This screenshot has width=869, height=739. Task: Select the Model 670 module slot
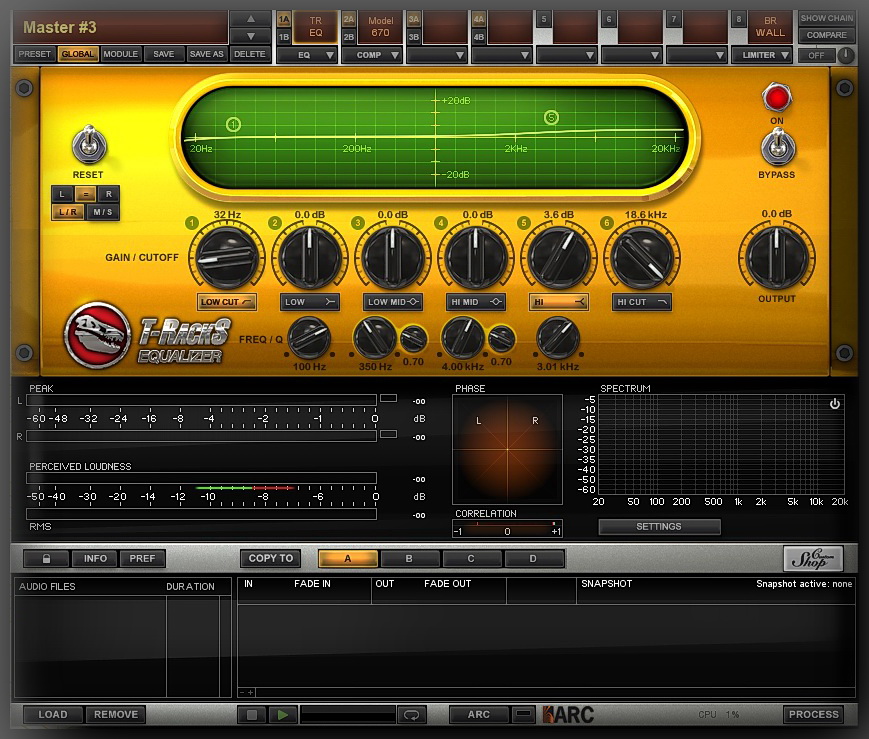[380, 27]
